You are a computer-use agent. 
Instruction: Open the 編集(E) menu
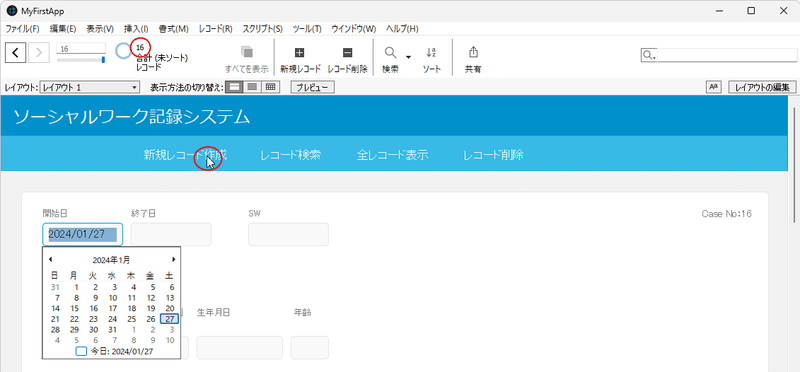(x=63, y=29)
